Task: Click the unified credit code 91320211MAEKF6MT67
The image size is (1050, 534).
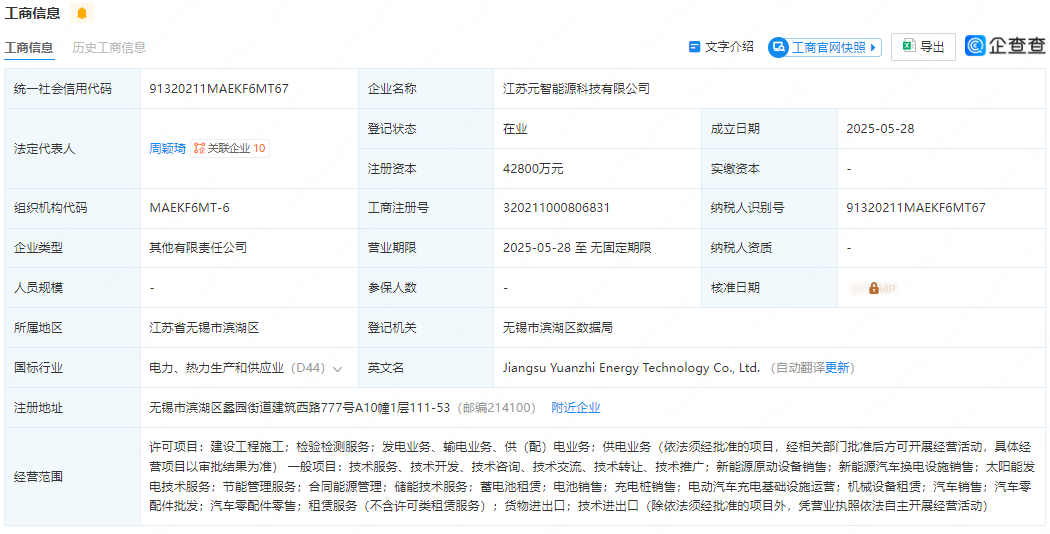Action: click(219, 88)
